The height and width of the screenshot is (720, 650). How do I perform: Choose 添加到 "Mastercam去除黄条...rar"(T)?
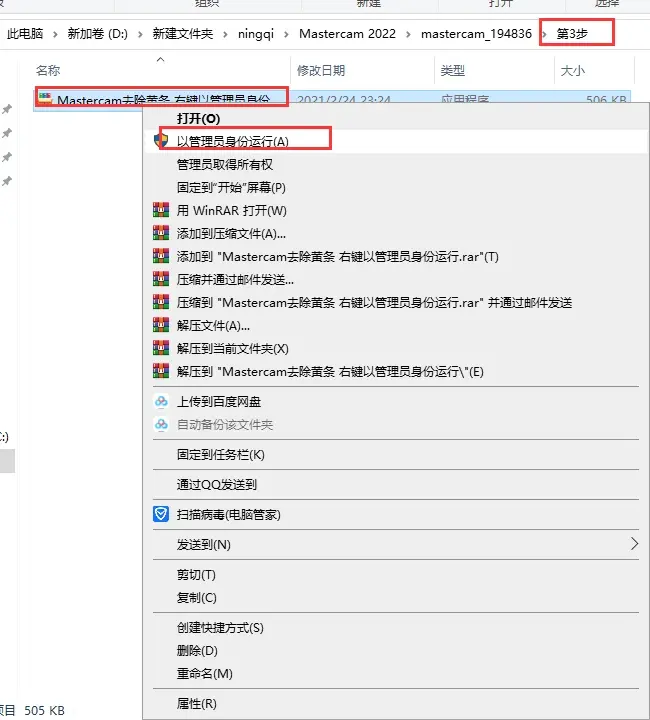tap(338, 256)
